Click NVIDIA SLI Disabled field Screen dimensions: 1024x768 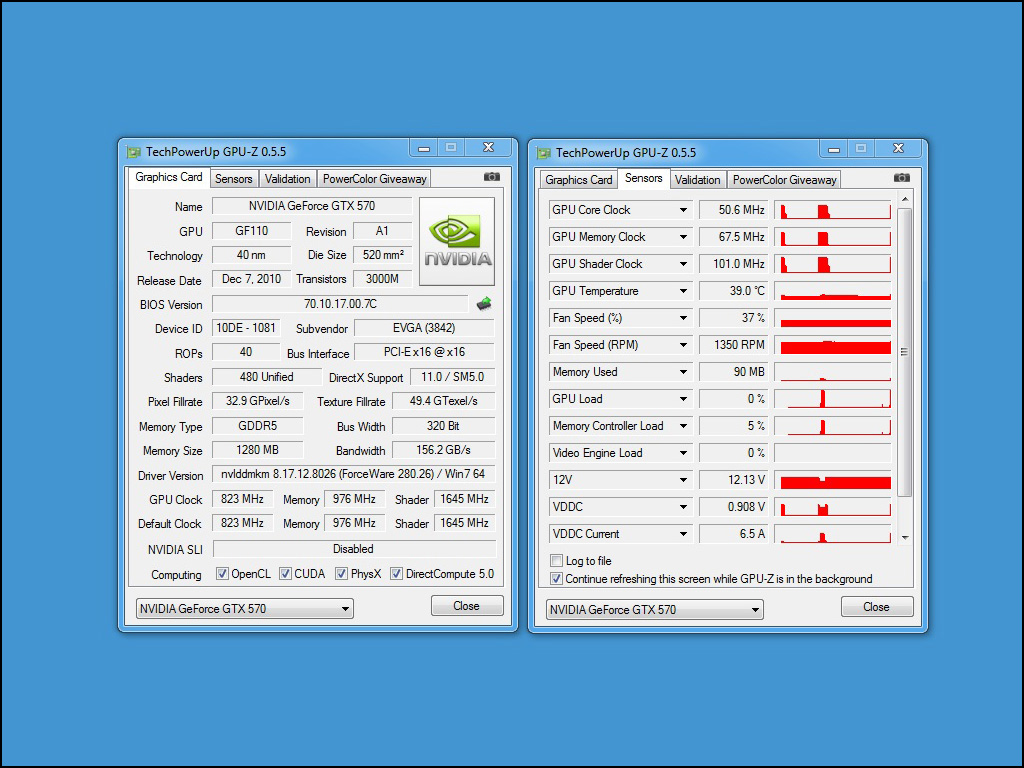[x=353, y=549]
